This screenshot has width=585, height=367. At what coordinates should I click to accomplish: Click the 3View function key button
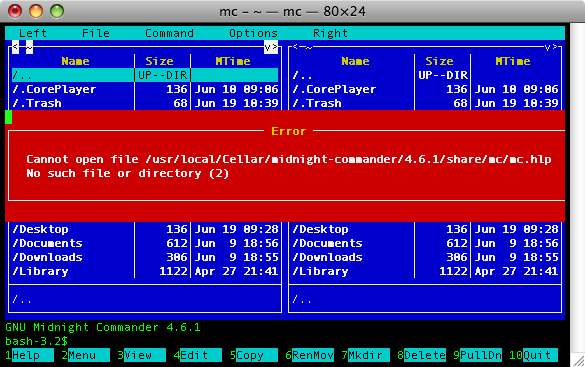[141, 355]
